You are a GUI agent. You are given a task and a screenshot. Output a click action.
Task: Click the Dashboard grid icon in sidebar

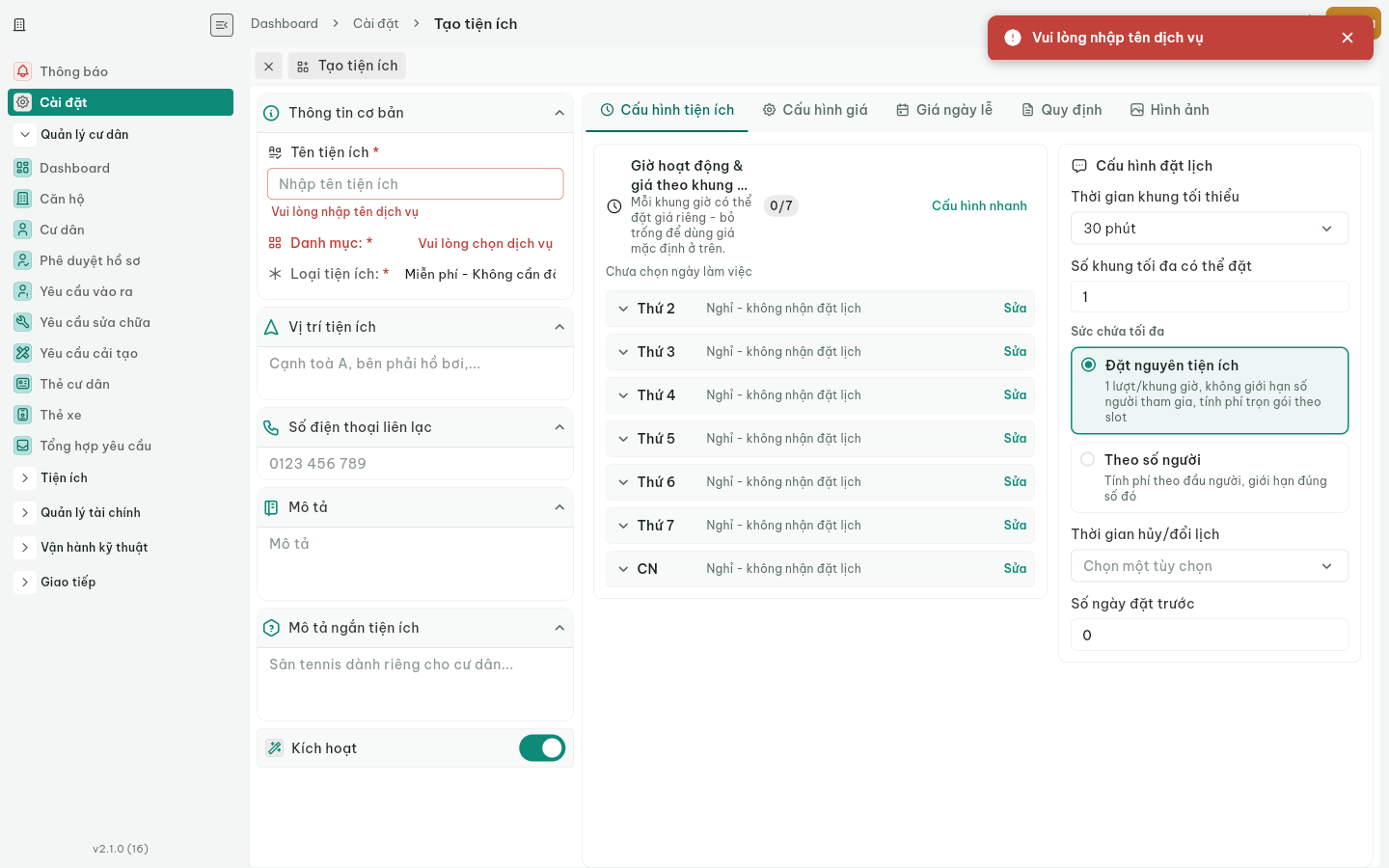(x=23, y=168)
